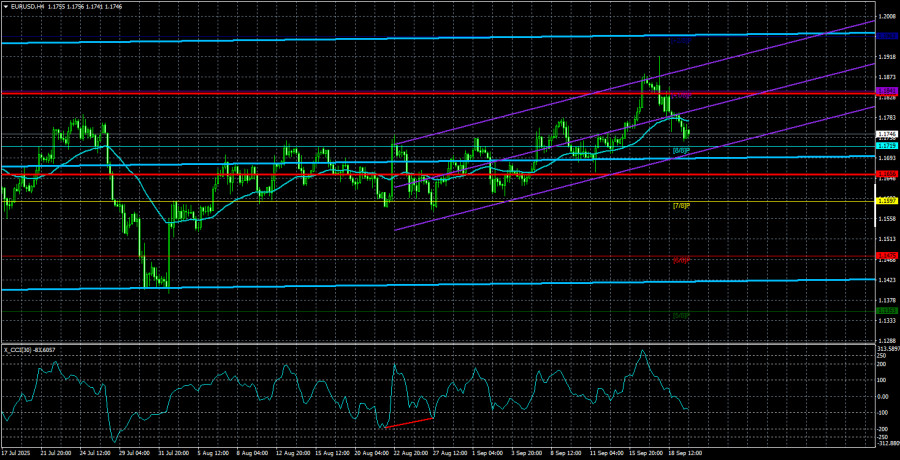Click the yellow [7/8]P level label
Viewport: 900px width, 460px height.
click(680, 206)
